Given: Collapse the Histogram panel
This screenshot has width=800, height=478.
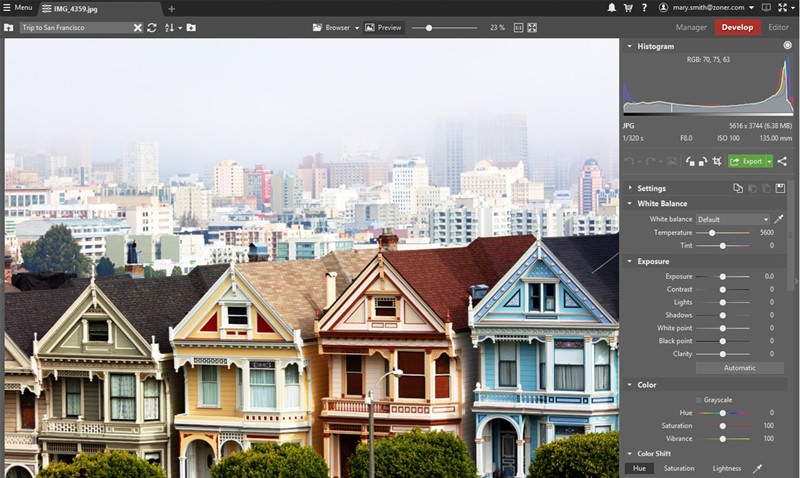Looking at the screenshot, I should pos(630,46).
